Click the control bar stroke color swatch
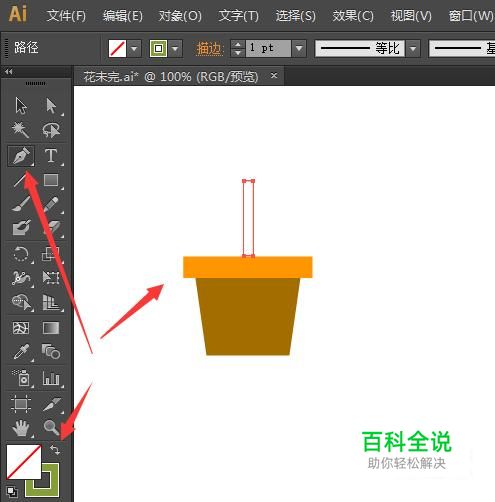 click(158, 49)
